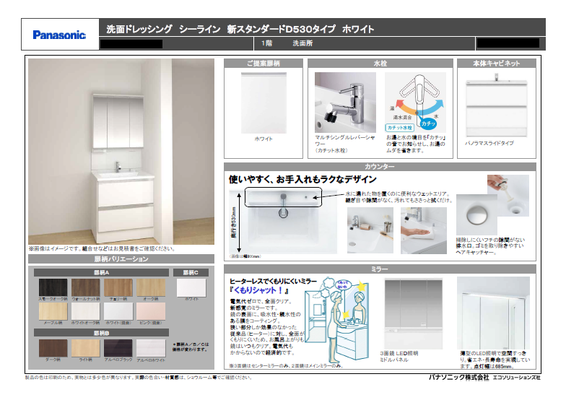Open the three-panel mirror LED image
This screenshot has width=566, height=400.
(413, 314)
